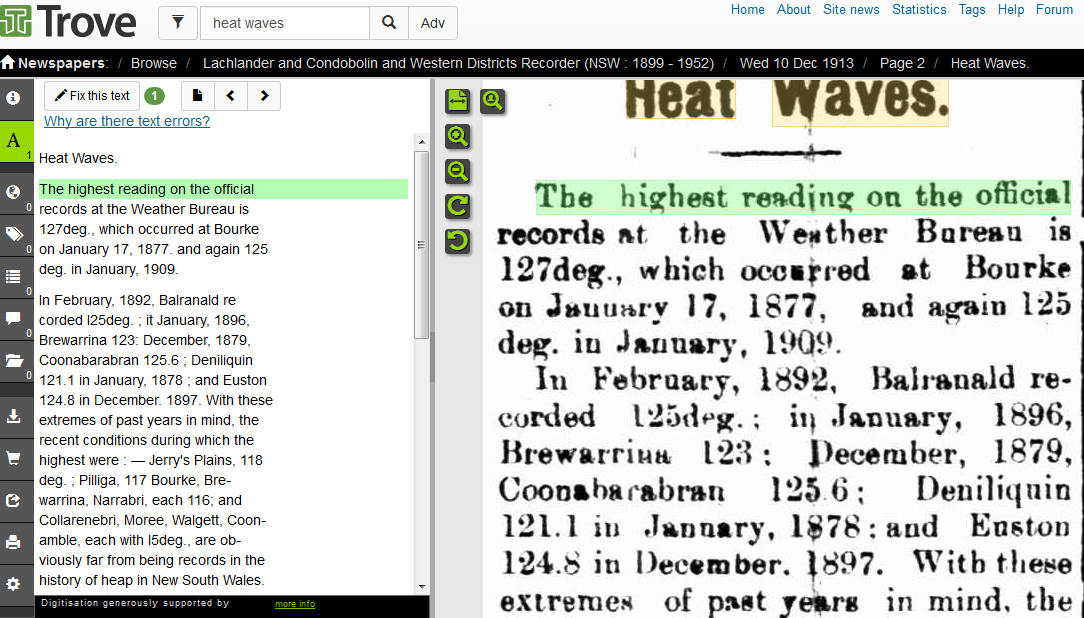This screenshot has width=1084, height=618.
Task: Rotate the newspaper image clockwise
Action: (x=457, y=206)
